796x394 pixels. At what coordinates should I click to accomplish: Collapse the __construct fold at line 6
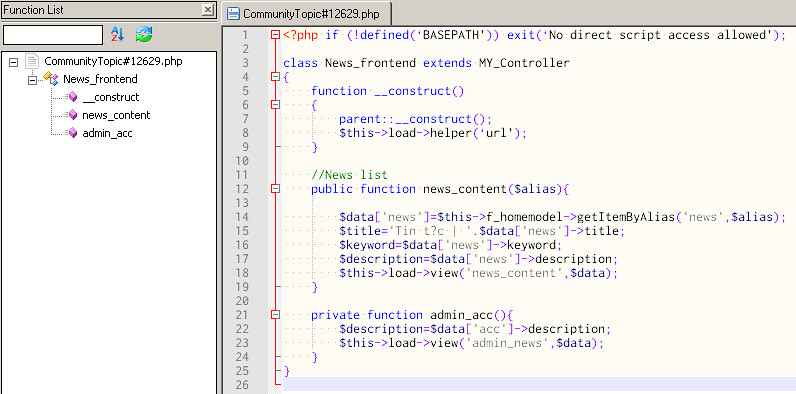[x=275, y=105]
